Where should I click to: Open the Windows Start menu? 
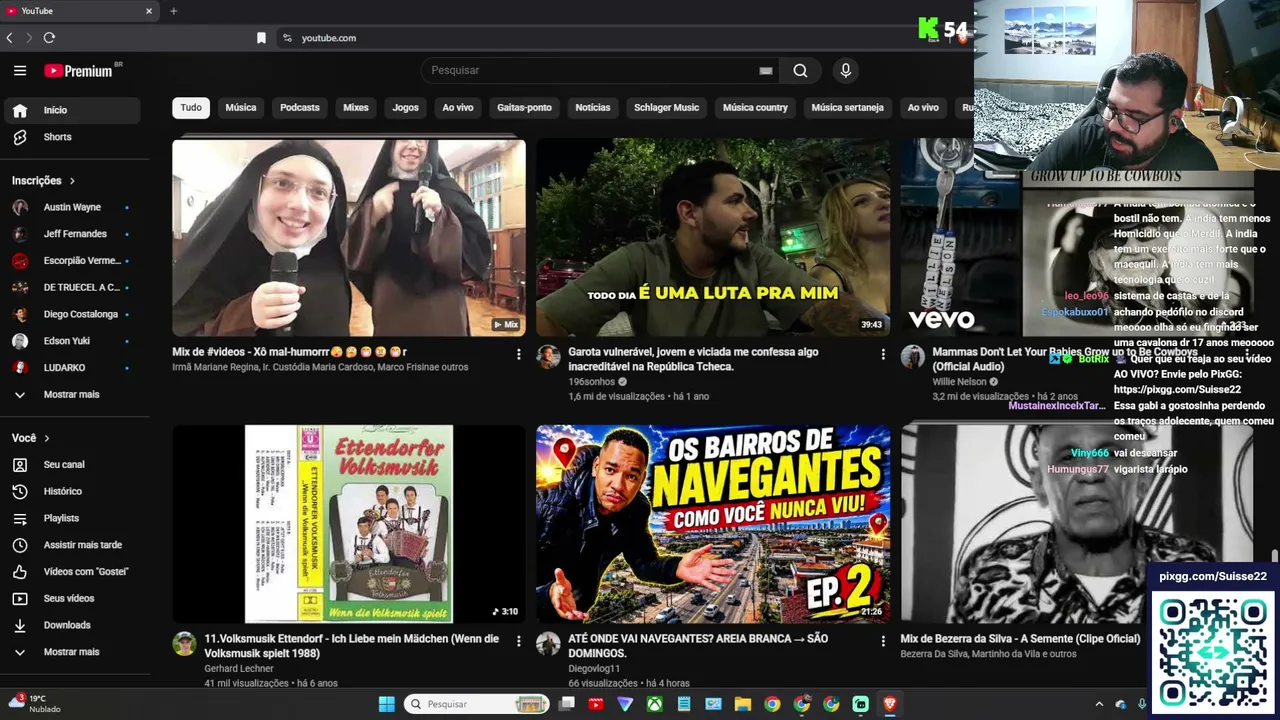[x=386, y=704]
